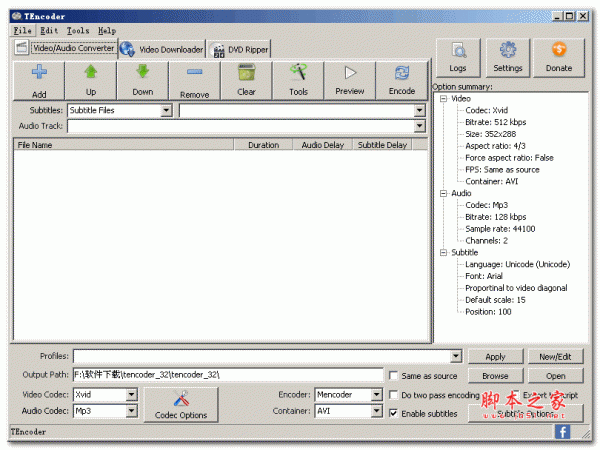This screenshot has height=450, width=600.
Task: Preview the selected file
Action: click(x=350, y=81)
